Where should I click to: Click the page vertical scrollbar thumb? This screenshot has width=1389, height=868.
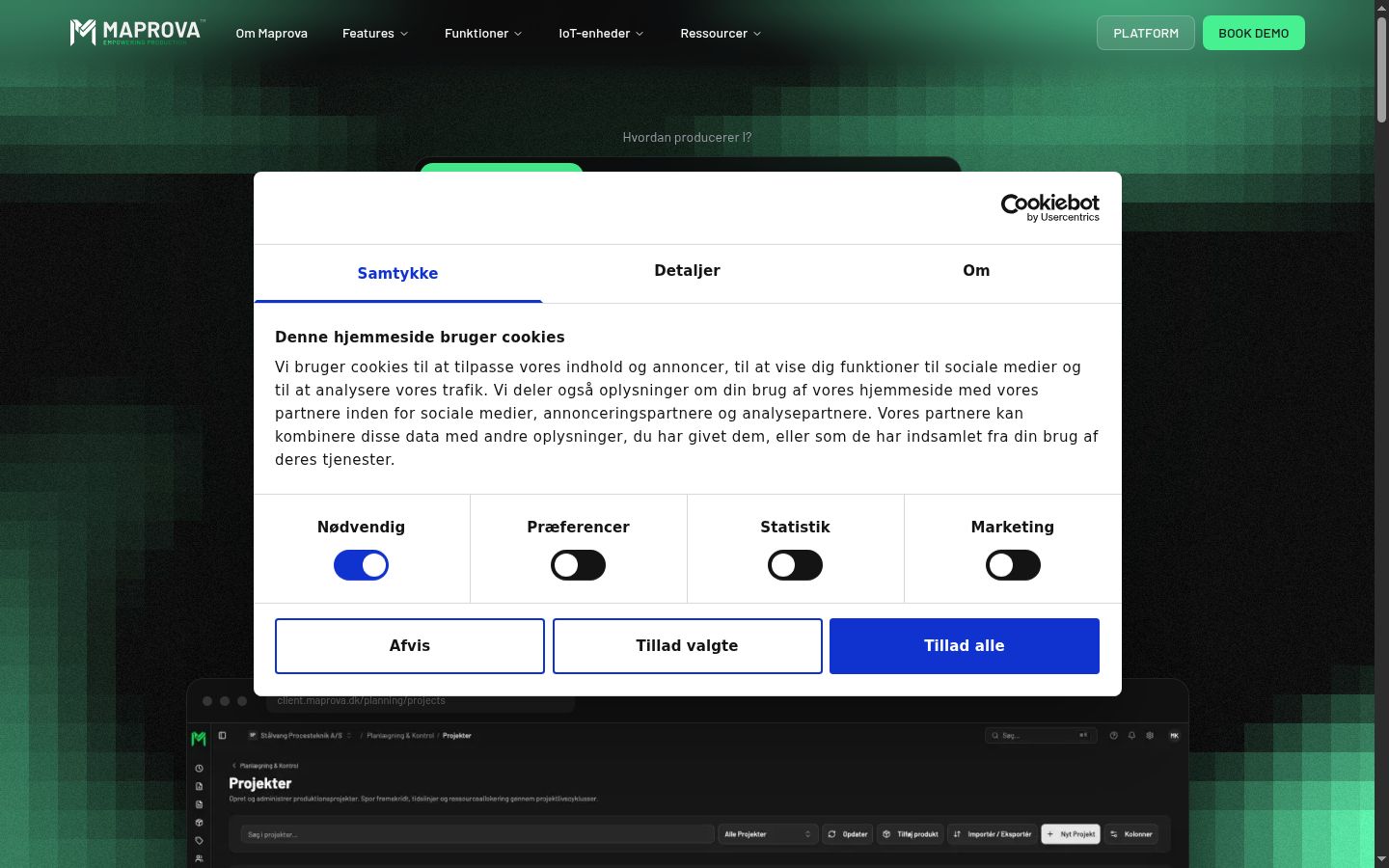1381,68
